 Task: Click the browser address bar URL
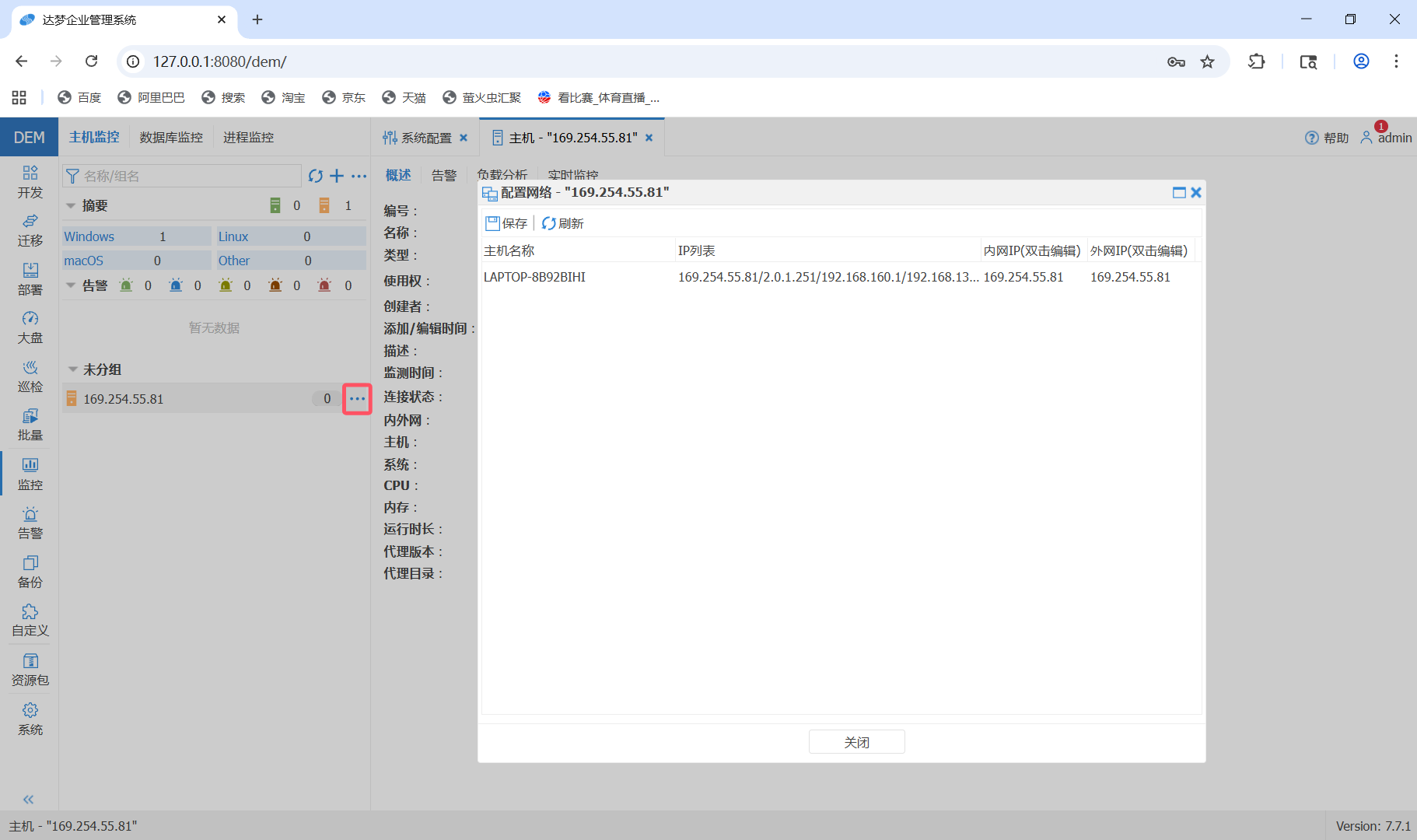[219, 61]
